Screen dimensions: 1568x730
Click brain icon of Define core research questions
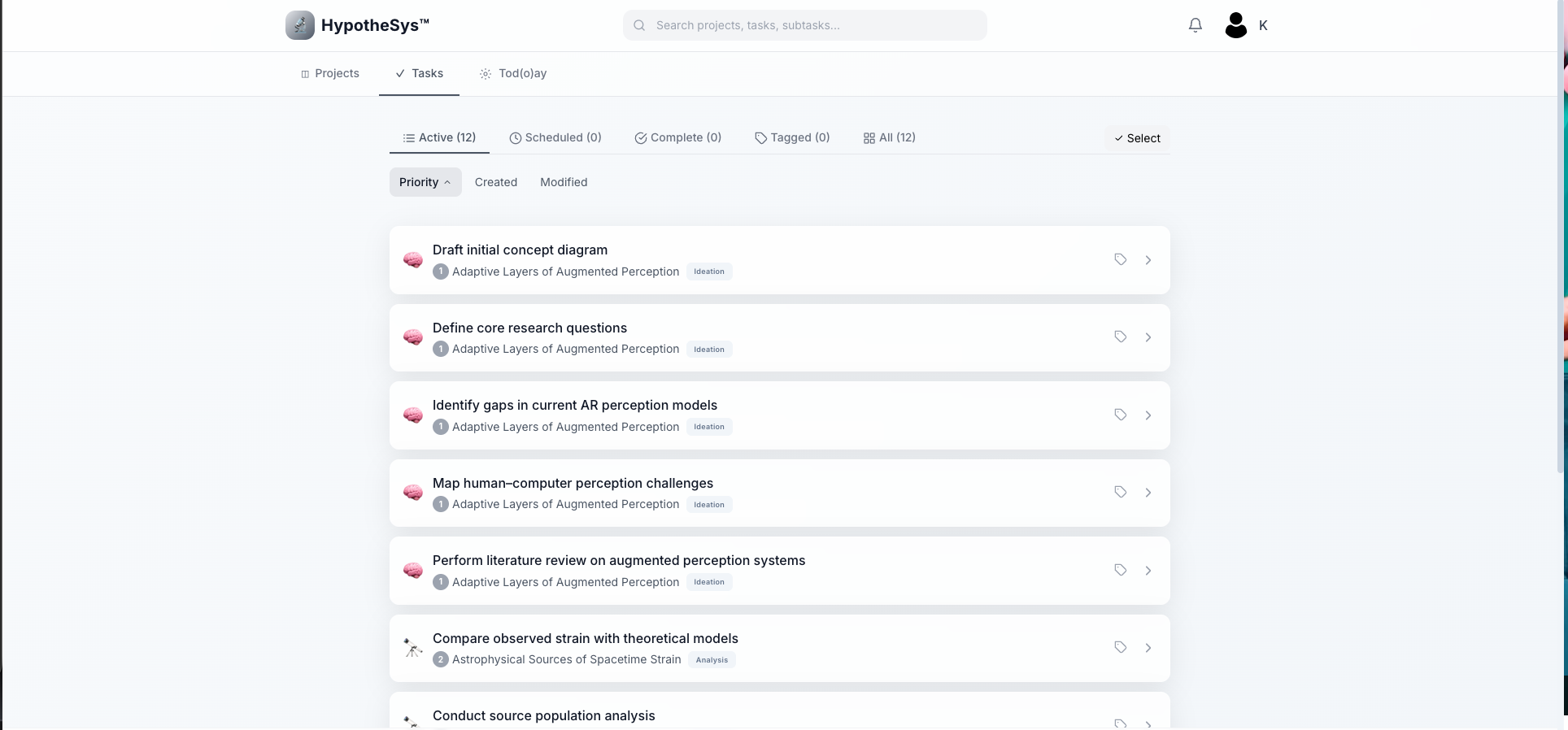(413, 337)
